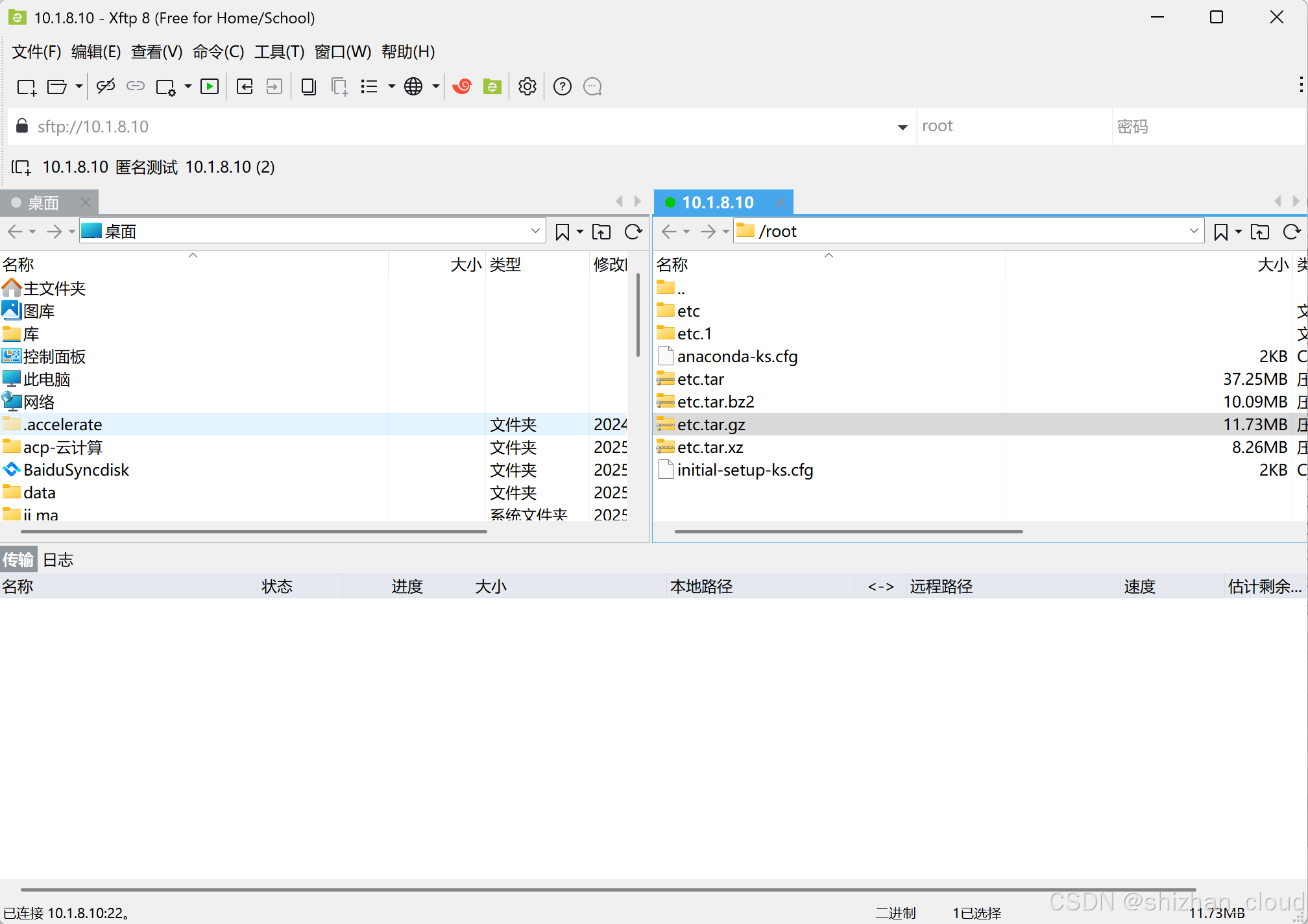Open the gear settings icon in toolbar
The height and width of the screenshot is (924, 1308).
click(527, 87)
